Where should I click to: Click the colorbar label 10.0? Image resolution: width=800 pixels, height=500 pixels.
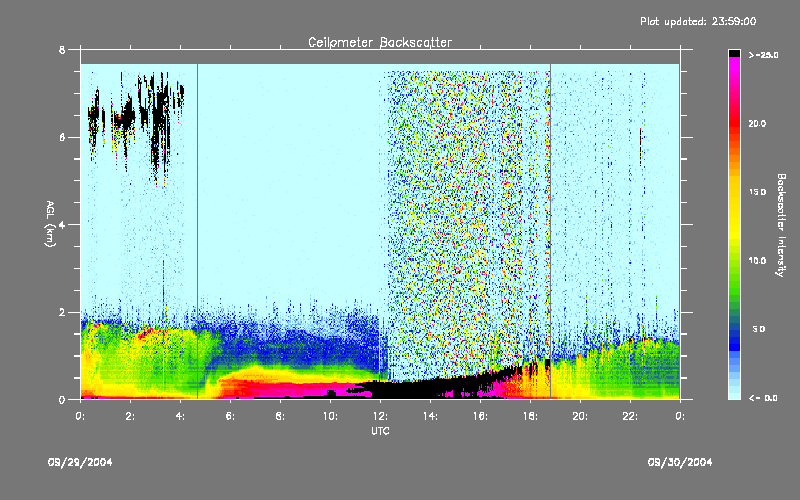click(757, 261)
